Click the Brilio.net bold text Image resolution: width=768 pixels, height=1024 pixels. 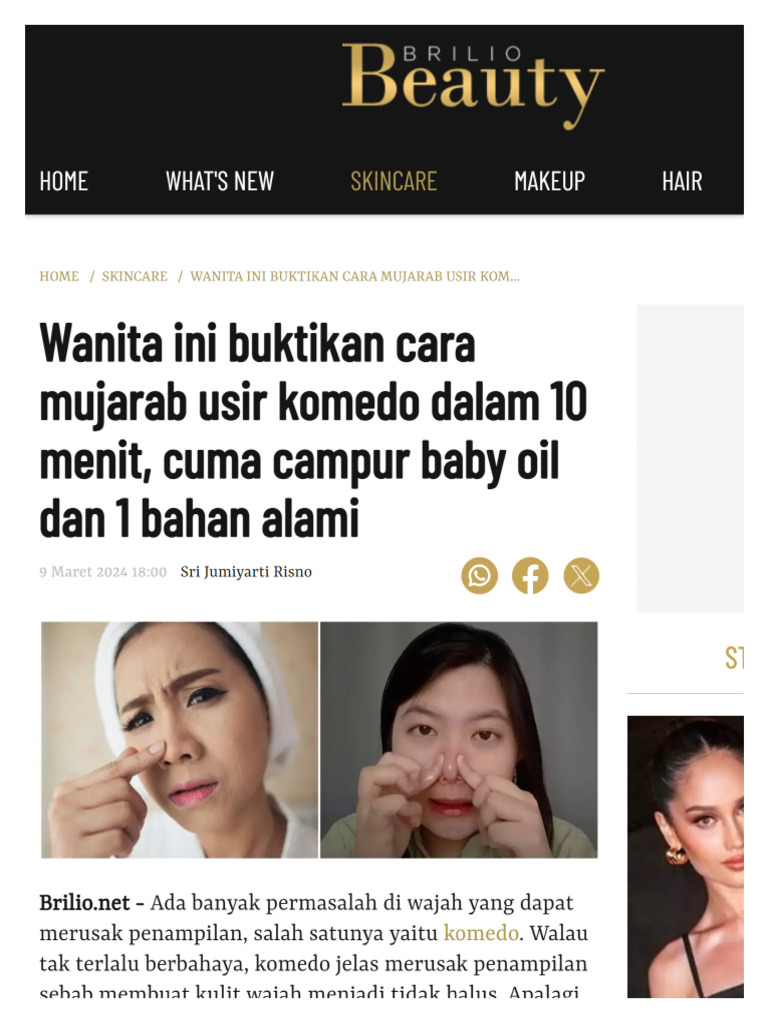(85, 903)
